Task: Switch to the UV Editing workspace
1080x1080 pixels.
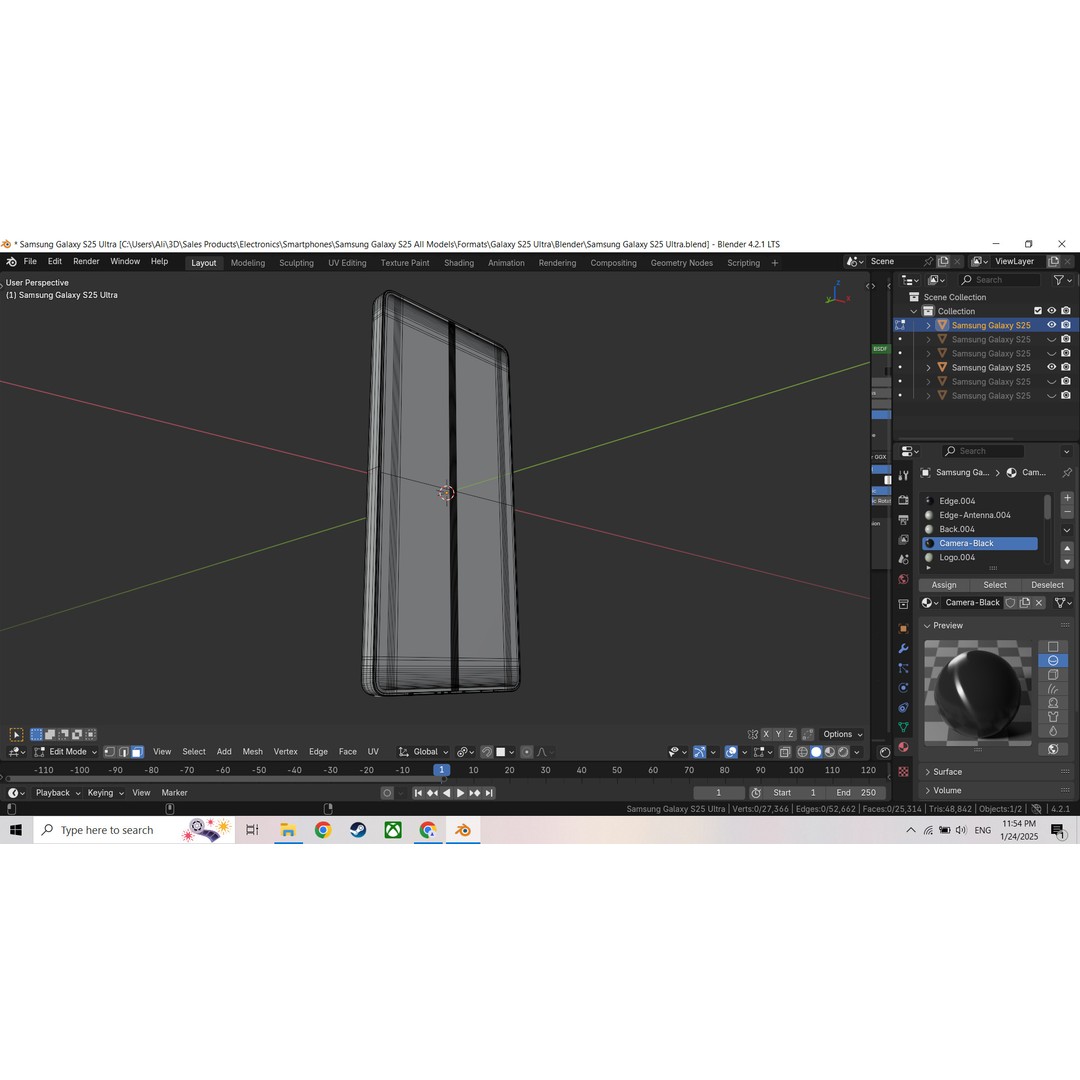Action: coord(347,263)
